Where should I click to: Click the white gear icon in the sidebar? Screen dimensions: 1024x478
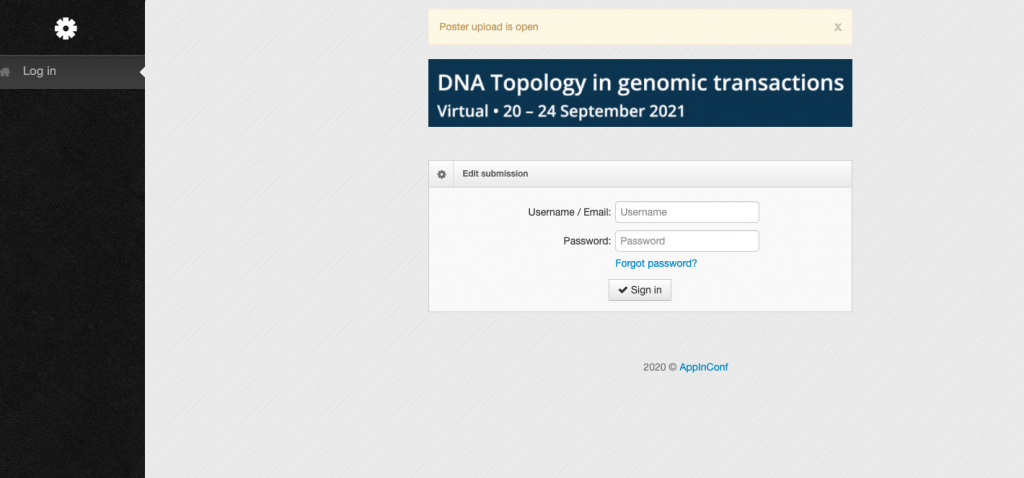[x=65, y=28]
